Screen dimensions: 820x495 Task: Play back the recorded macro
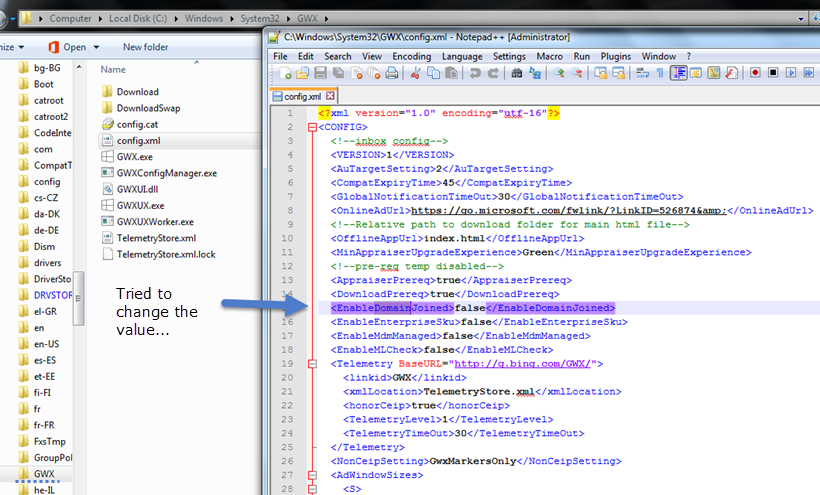tap(791, 73)
